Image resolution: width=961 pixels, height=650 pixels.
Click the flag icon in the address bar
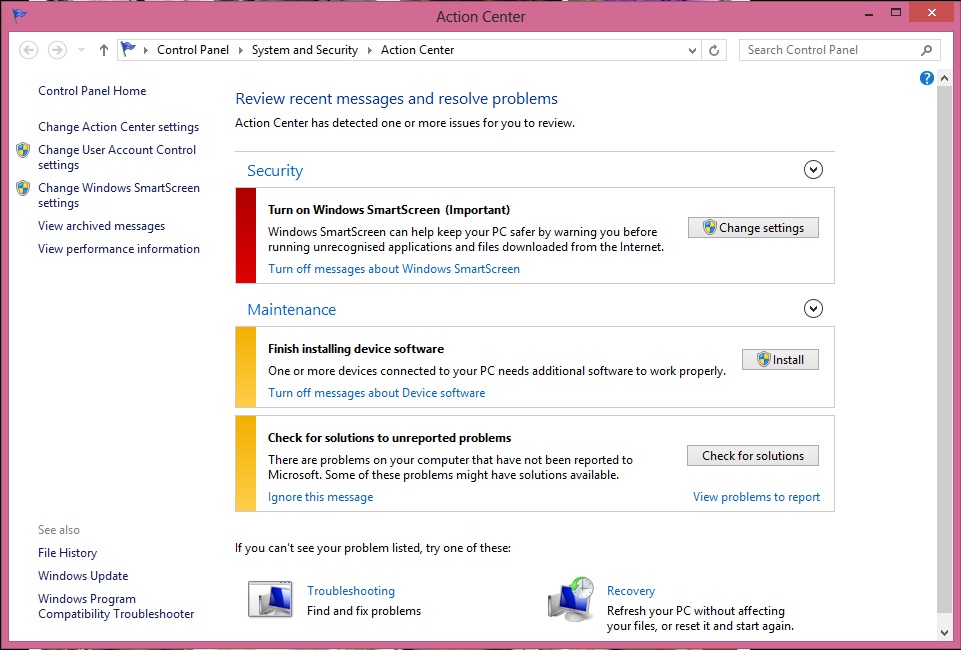[128, 49]
